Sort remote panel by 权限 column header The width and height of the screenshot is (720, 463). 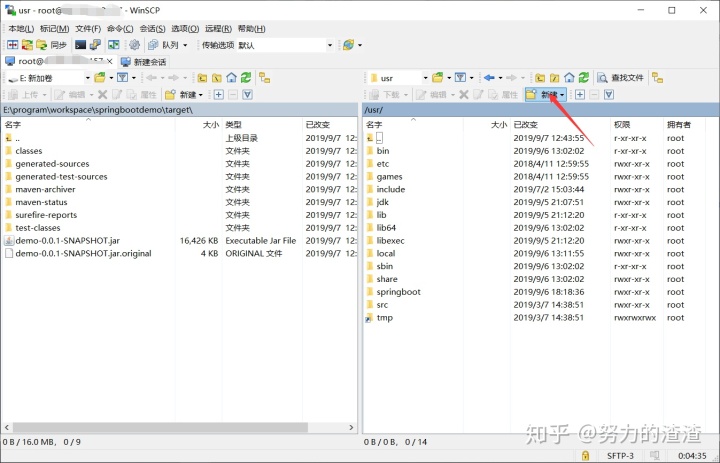click(x=637, y=124)
